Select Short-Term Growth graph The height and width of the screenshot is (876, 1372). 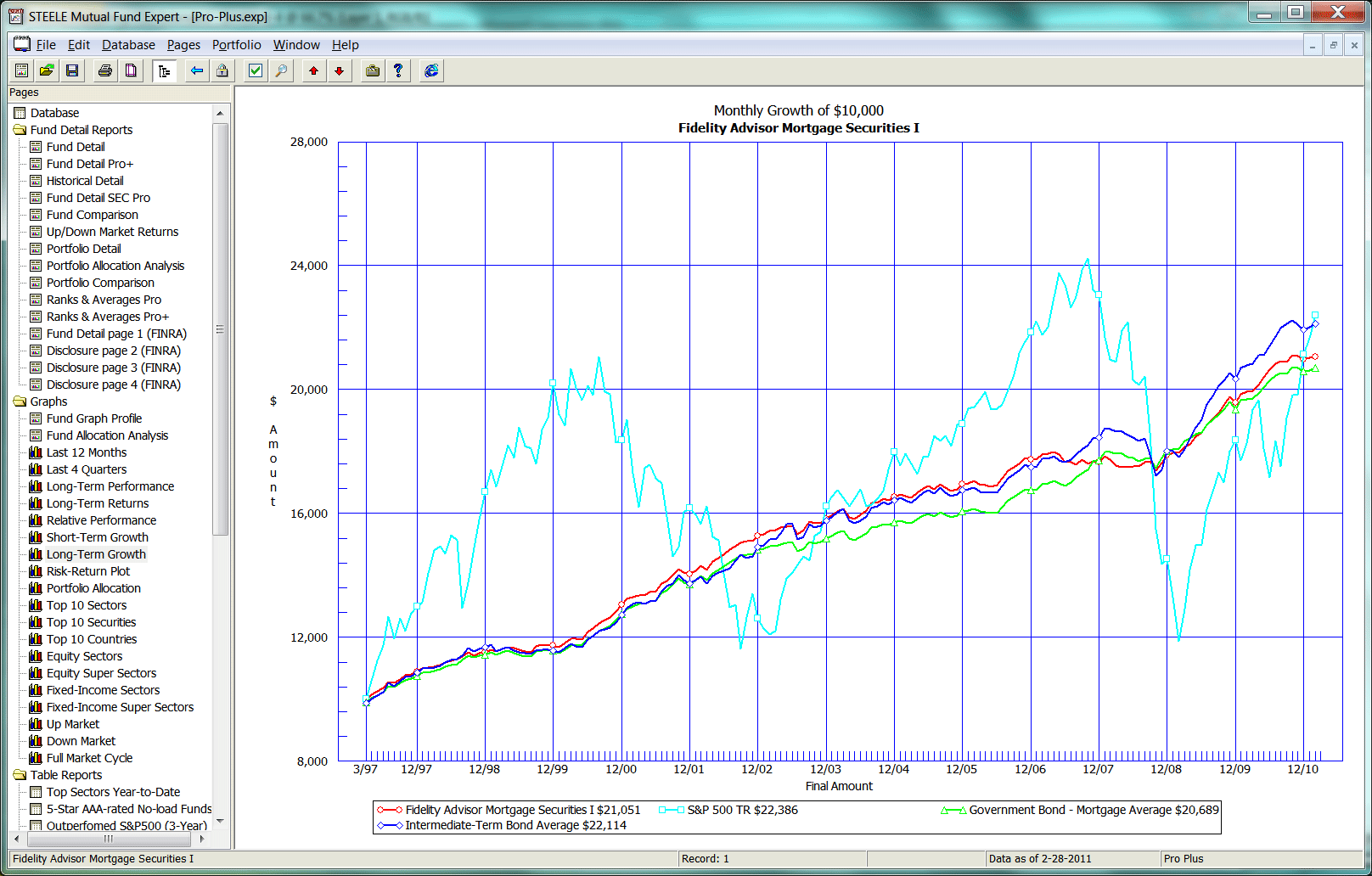tap(98, 537)
